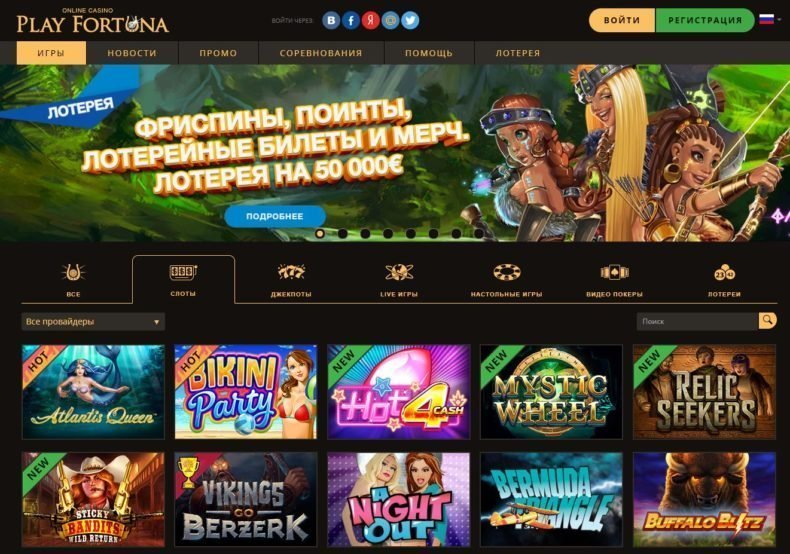790x554 pixels.
Task: Launch the Mystic Wheel game thumbnail
Action: (x=551, y=392)
